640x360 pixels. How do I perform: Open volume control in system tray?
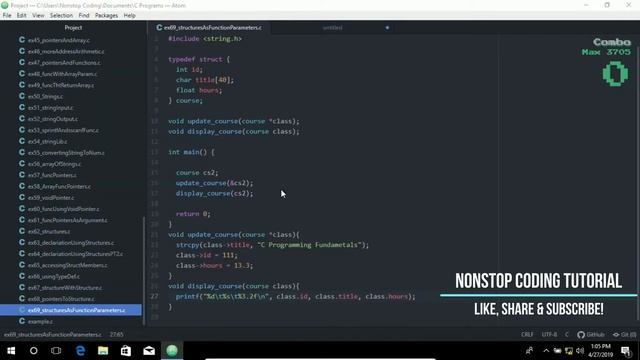coord(580,351)
